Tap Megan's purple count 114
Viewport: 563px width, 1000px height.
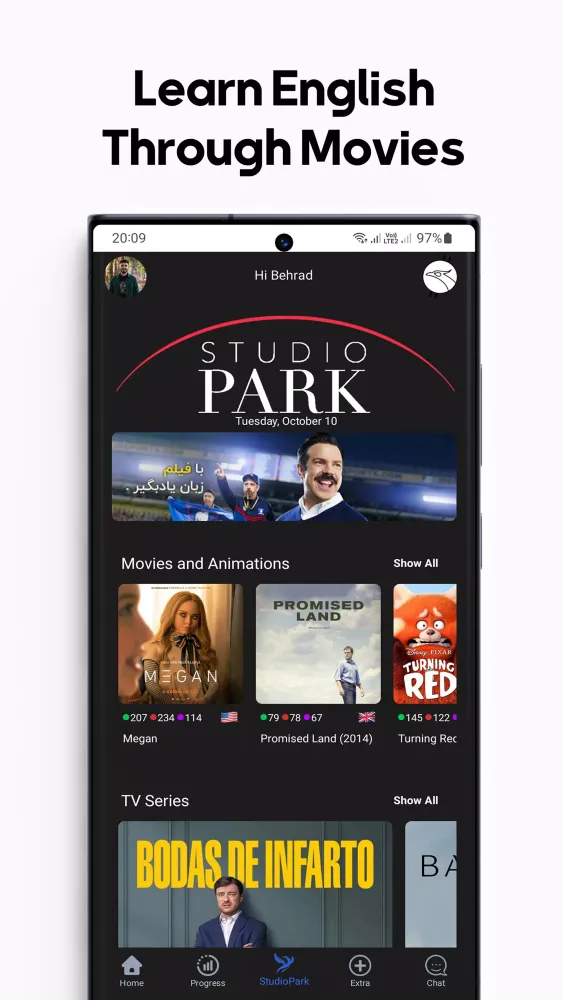coord(190,717)
